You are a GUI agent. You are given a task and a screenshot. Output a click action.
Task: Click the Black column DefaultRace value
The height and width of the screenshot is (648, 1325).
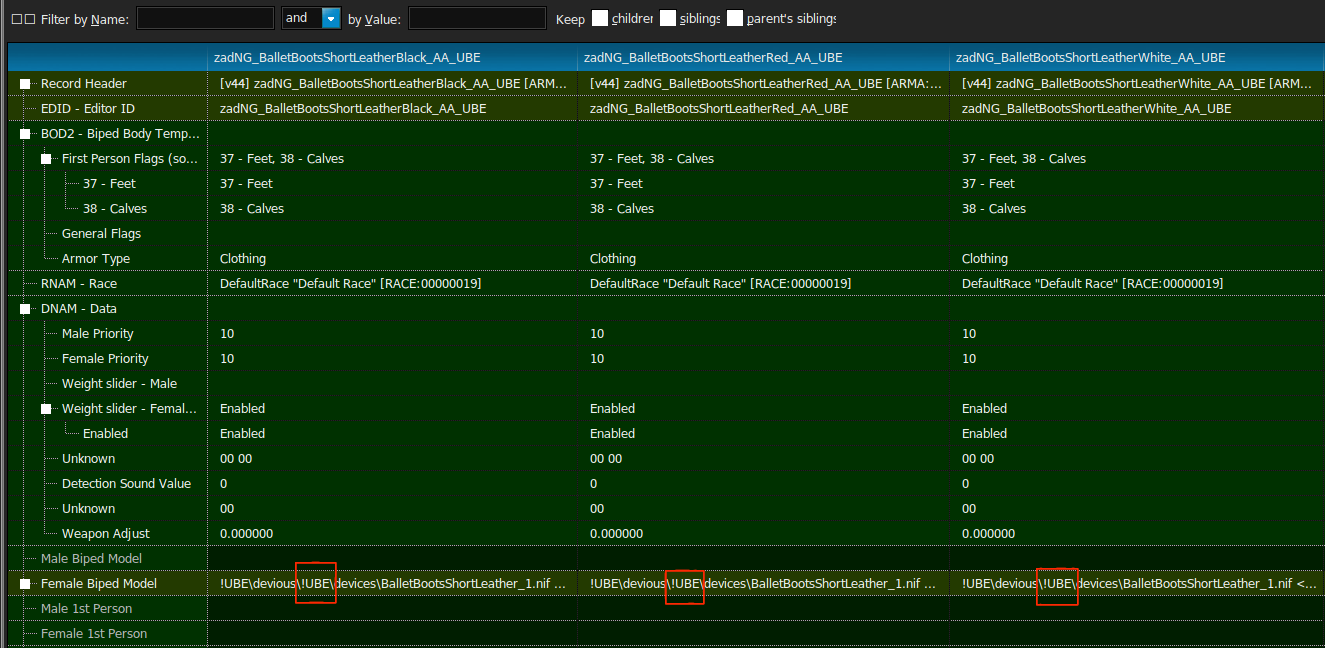coord(350,284)
